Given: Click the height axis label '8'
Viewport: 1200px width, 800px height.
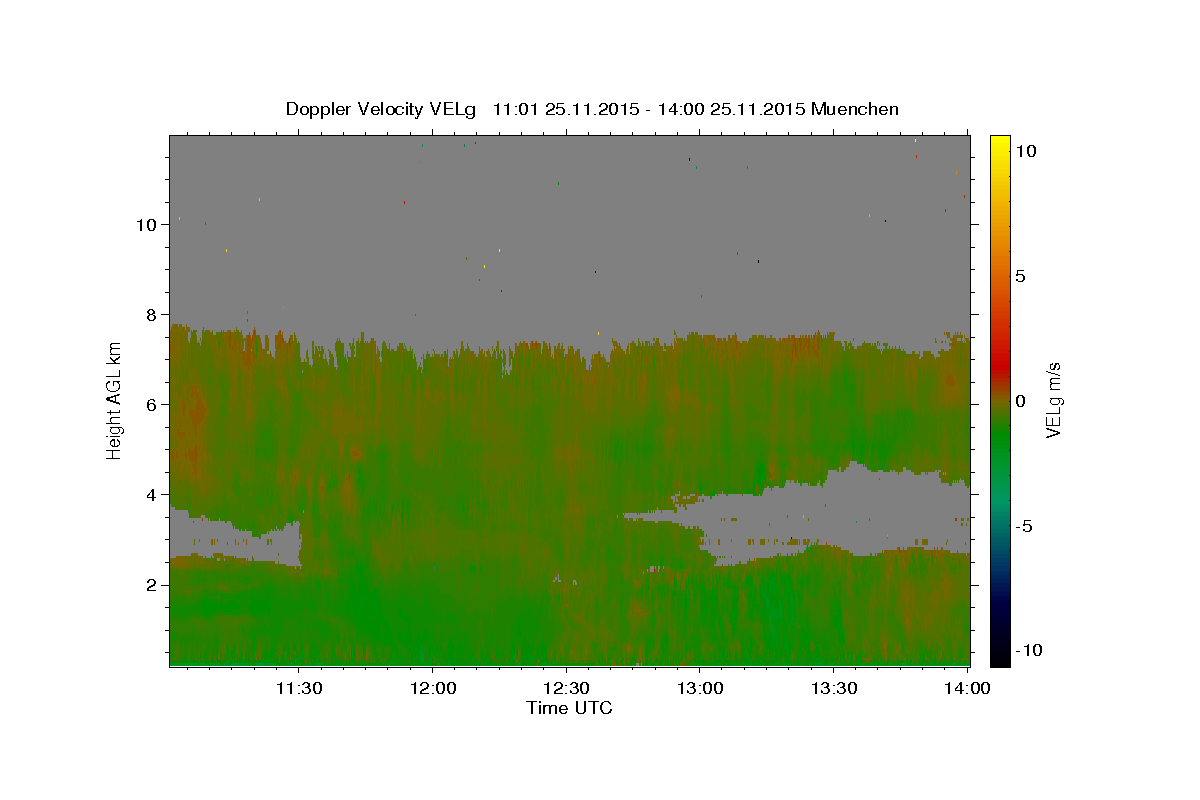Looking at the screenshot, I should pyautogui.click(x=151, y=315).
